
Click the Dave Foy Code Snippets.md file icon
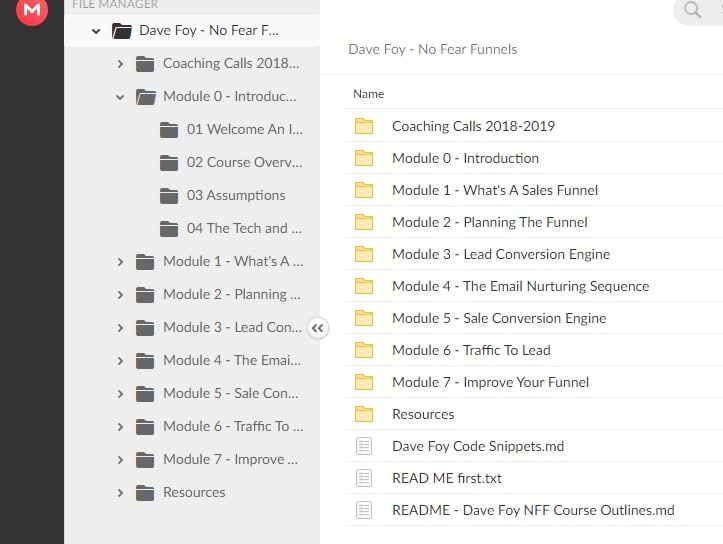(364, 446)
